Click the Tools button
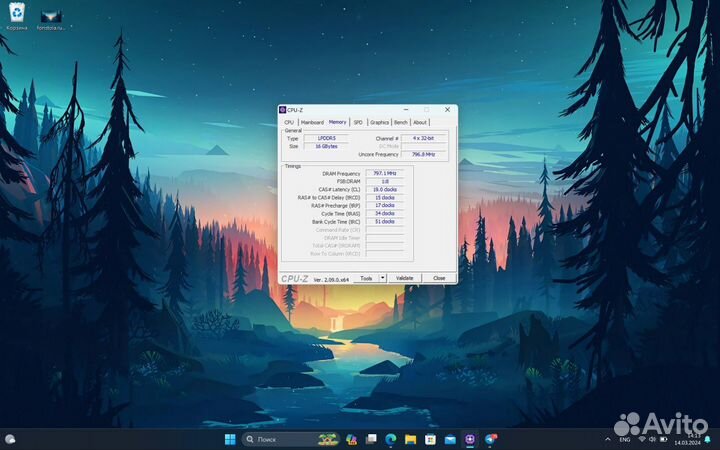 366,278
